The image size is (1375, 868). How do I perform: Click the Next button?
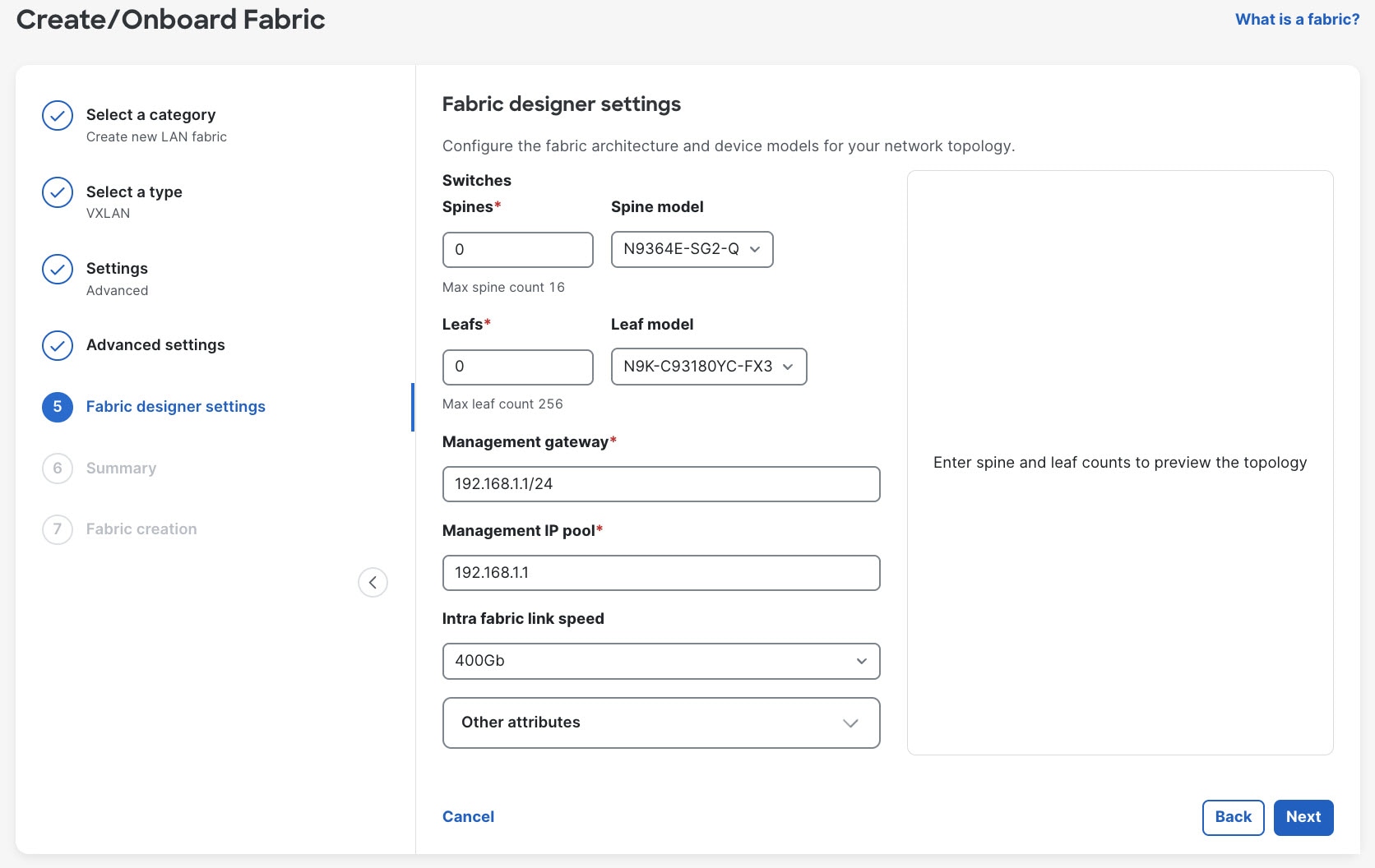tap(1303, 817)
